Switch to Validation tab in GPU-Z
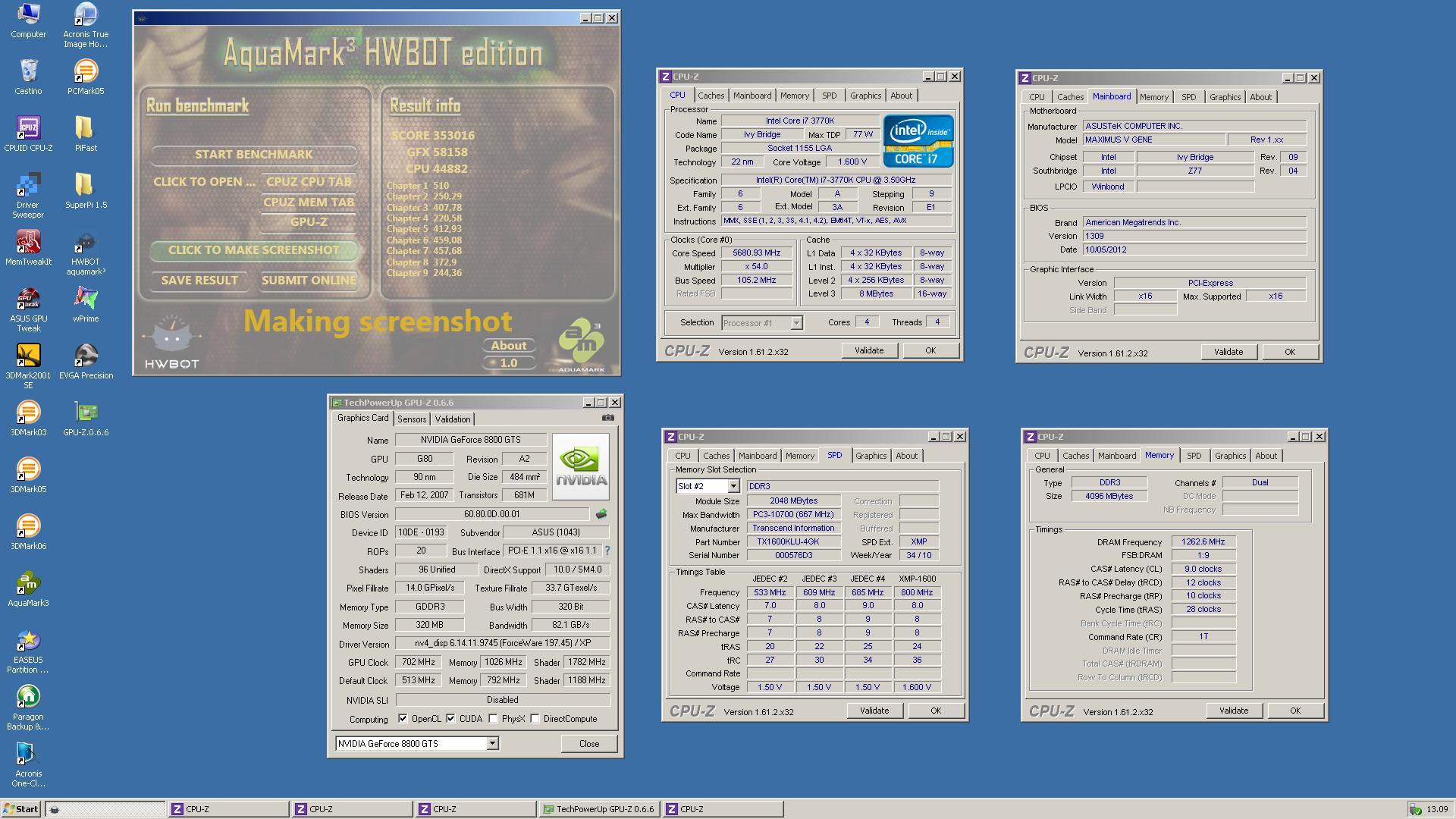This screenshot has height=819, width=1456. coord(453,419)
